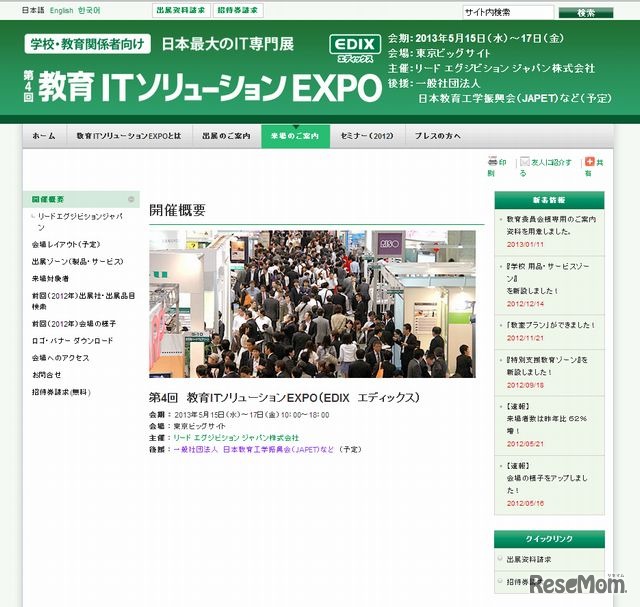Image resolution: width=640 pixels, height=607 pixels.
Task: Switch language to 한국어
Action: [x=89, y=11]
